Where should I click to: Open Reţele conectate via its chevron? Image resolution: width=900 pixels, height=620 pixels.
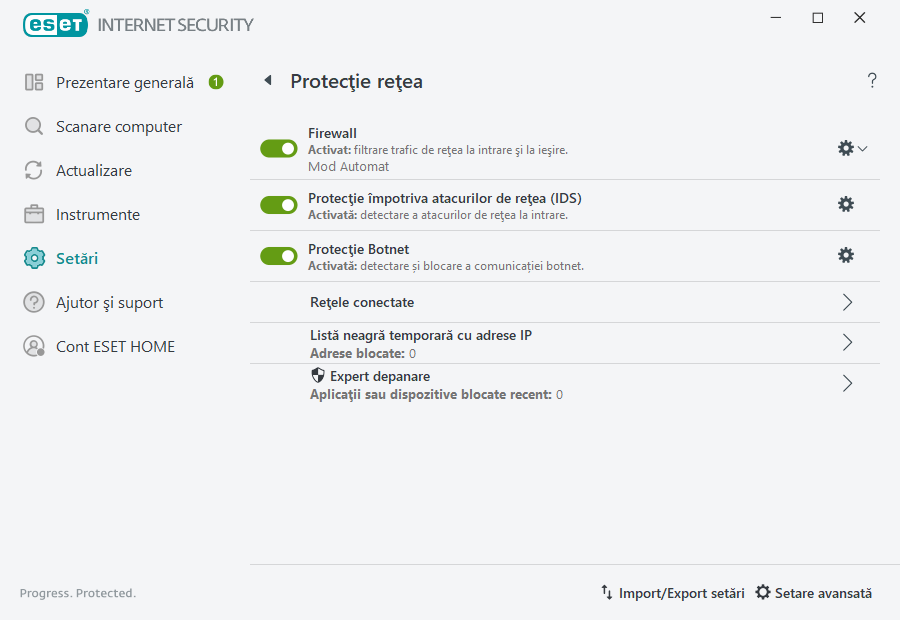(846, 301)
